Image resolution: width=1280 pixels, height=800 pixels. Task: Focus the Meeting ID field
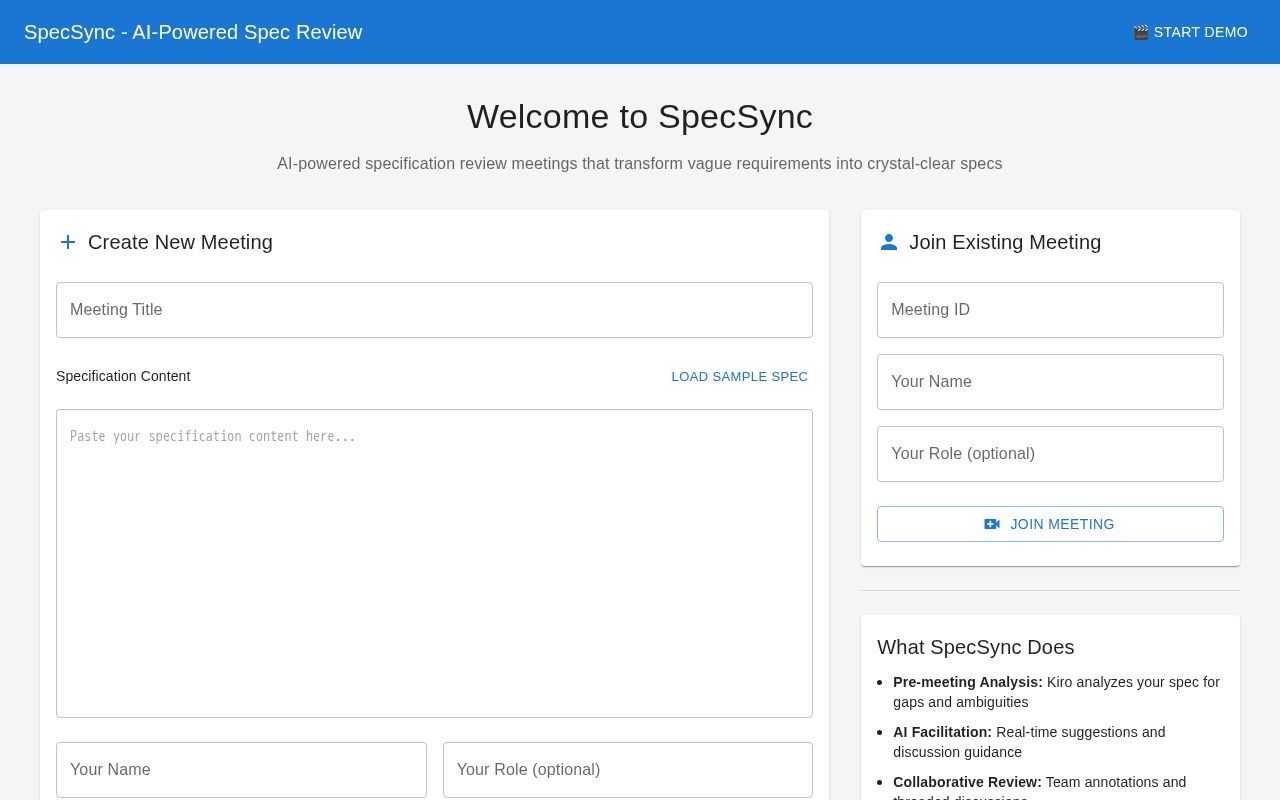(1050, 310)
